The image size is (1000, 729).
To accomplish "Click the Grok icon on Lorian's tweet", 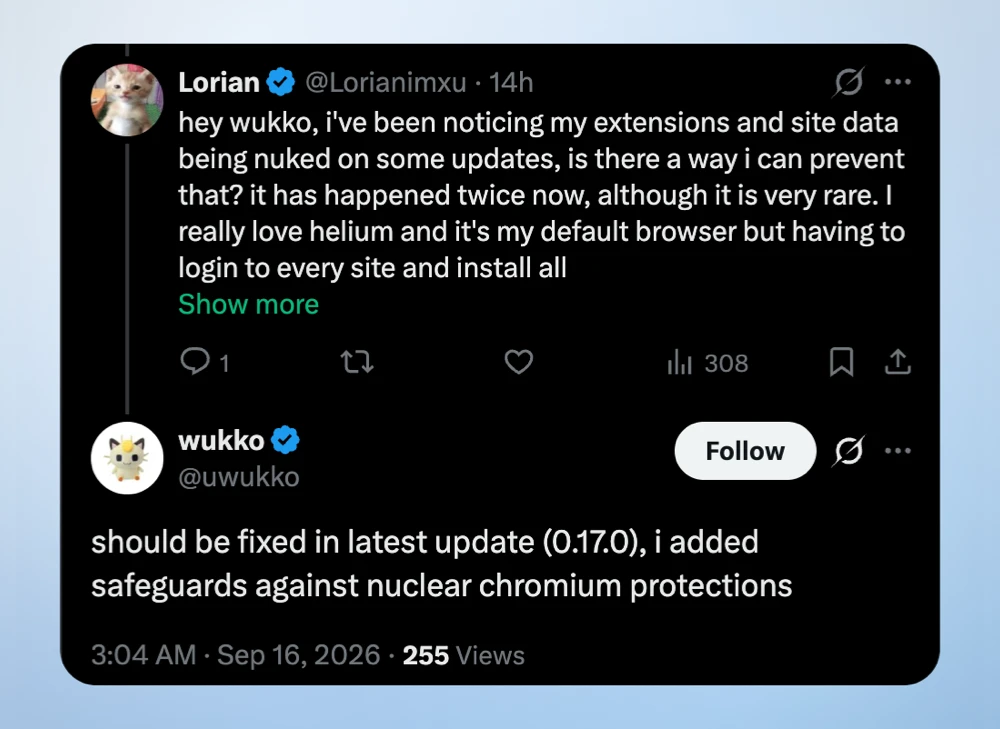I will 848,82.
